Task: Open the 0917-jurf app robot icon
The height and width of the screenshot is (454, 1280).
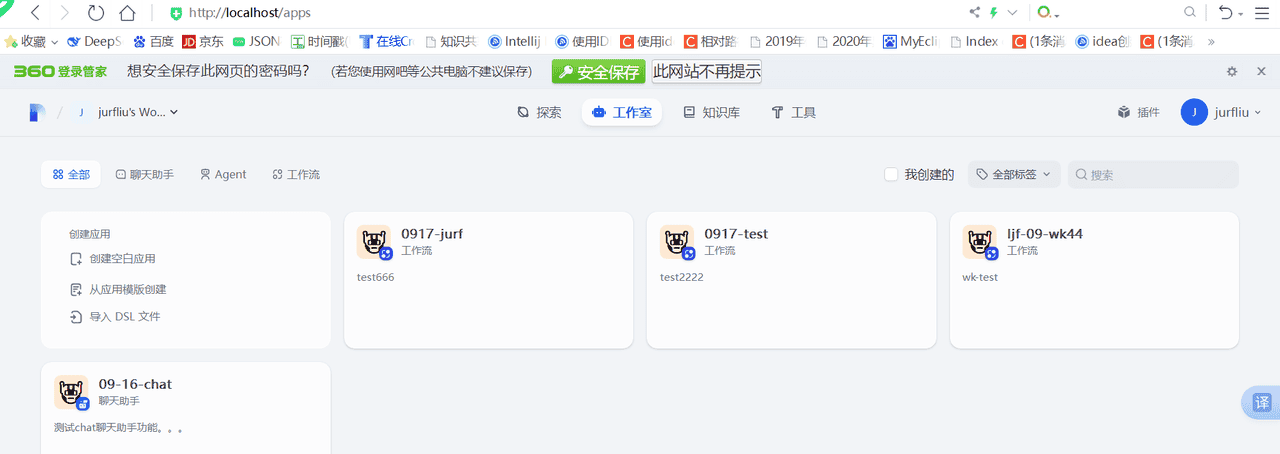Action: tap(374, 242)
